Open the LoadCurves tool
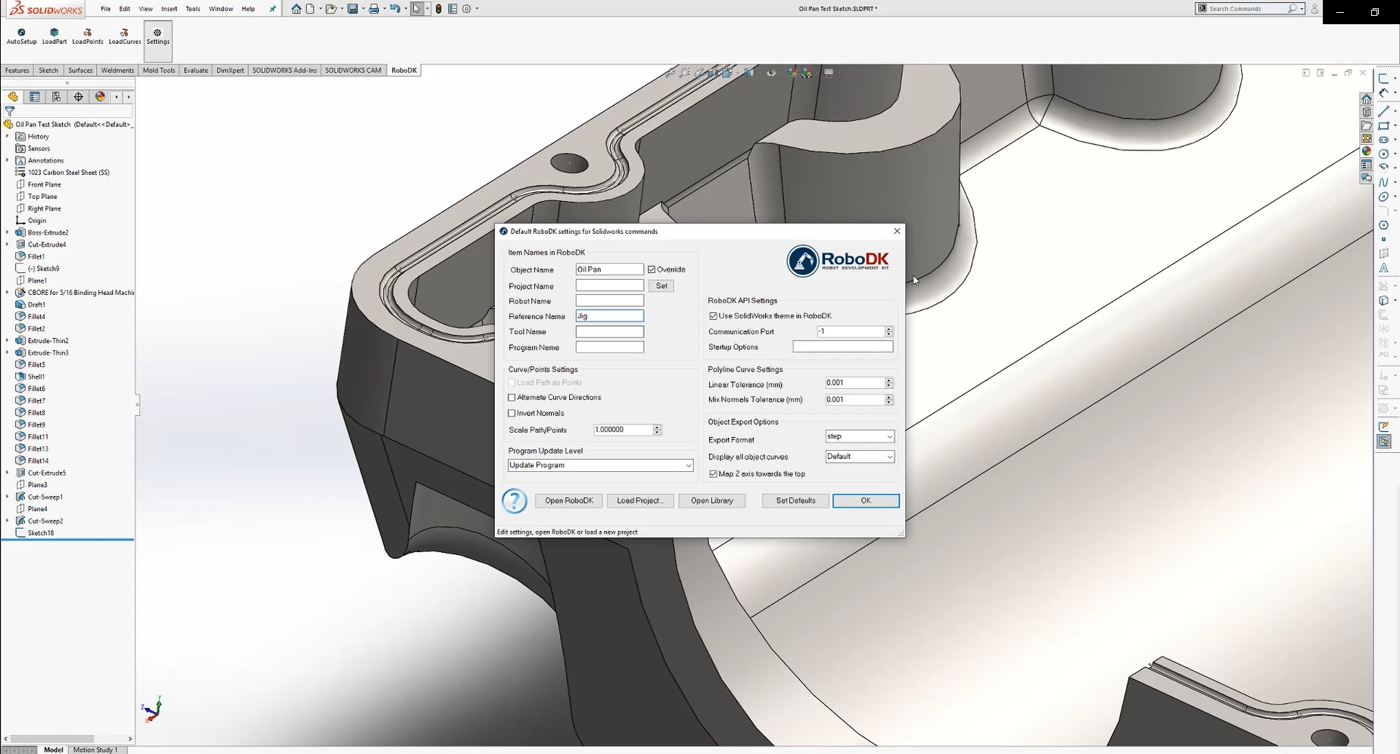Screen dimensions: 1400x754 (124, 37)
